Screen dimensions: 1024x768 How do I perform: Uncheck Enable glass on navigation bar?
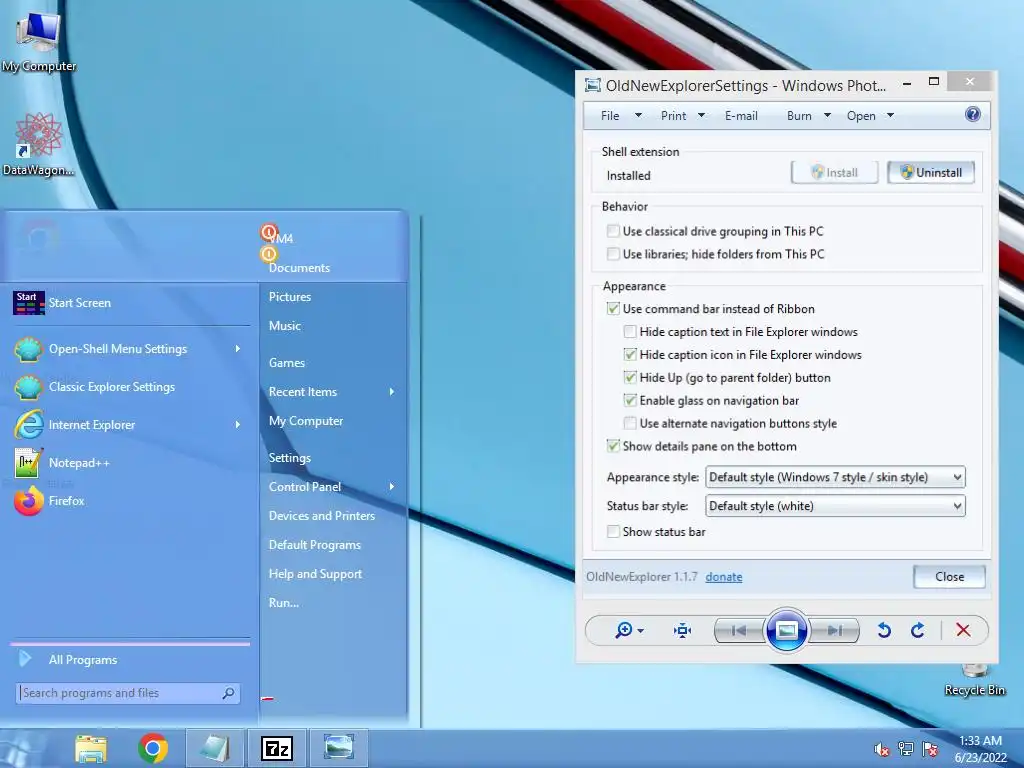coord(630,400)
